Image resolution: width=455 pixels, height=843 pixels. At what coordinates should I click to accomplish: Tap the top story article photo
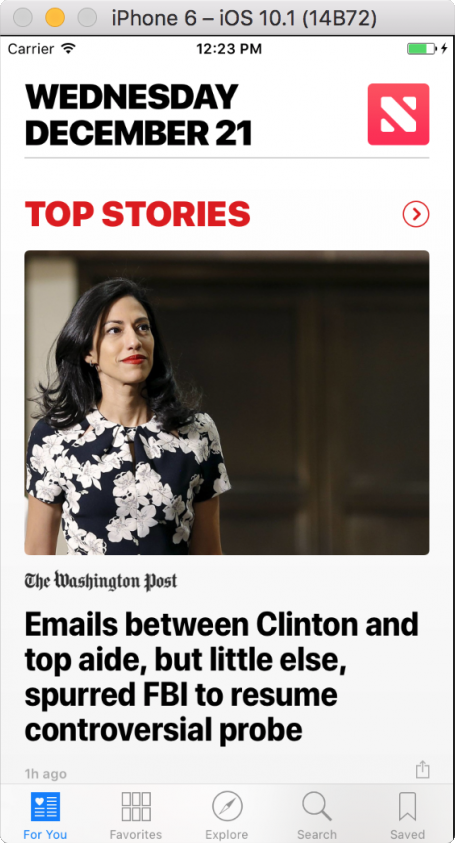click(x=227, y=403)
